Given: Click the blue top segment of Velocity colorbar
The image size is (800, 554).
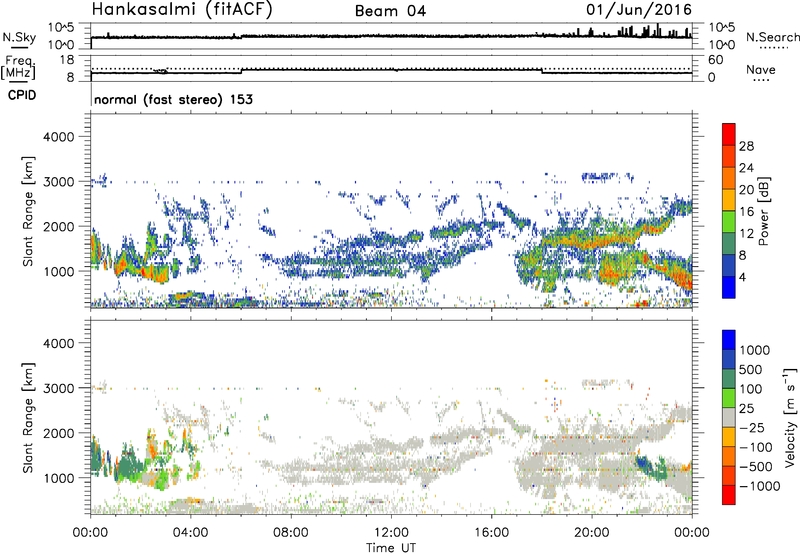Looking at the screenshot, I should [729, 340].
